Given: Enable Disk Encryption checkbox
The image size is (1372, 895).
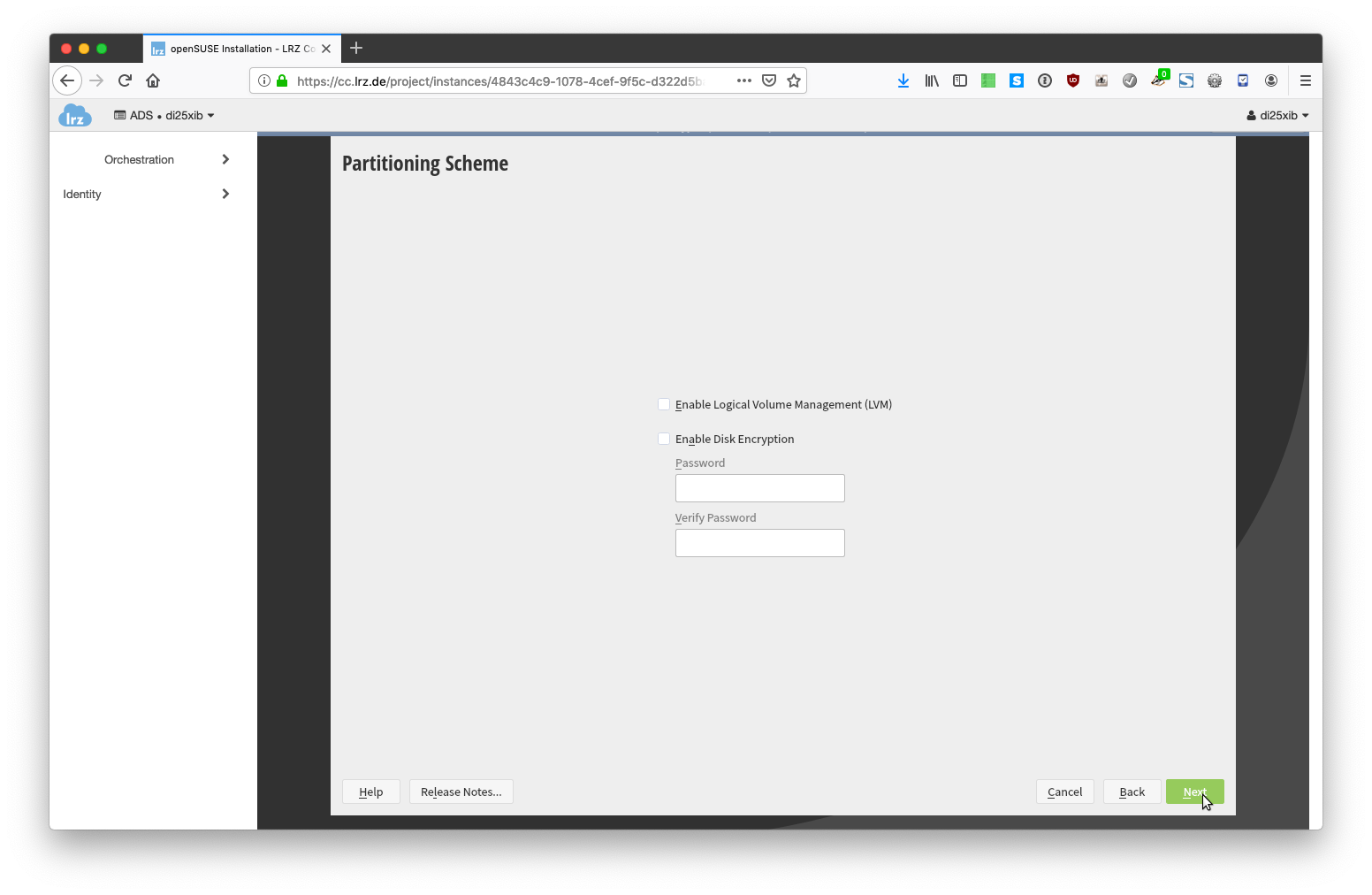Looking at the screenshot, I should point(664,439).
